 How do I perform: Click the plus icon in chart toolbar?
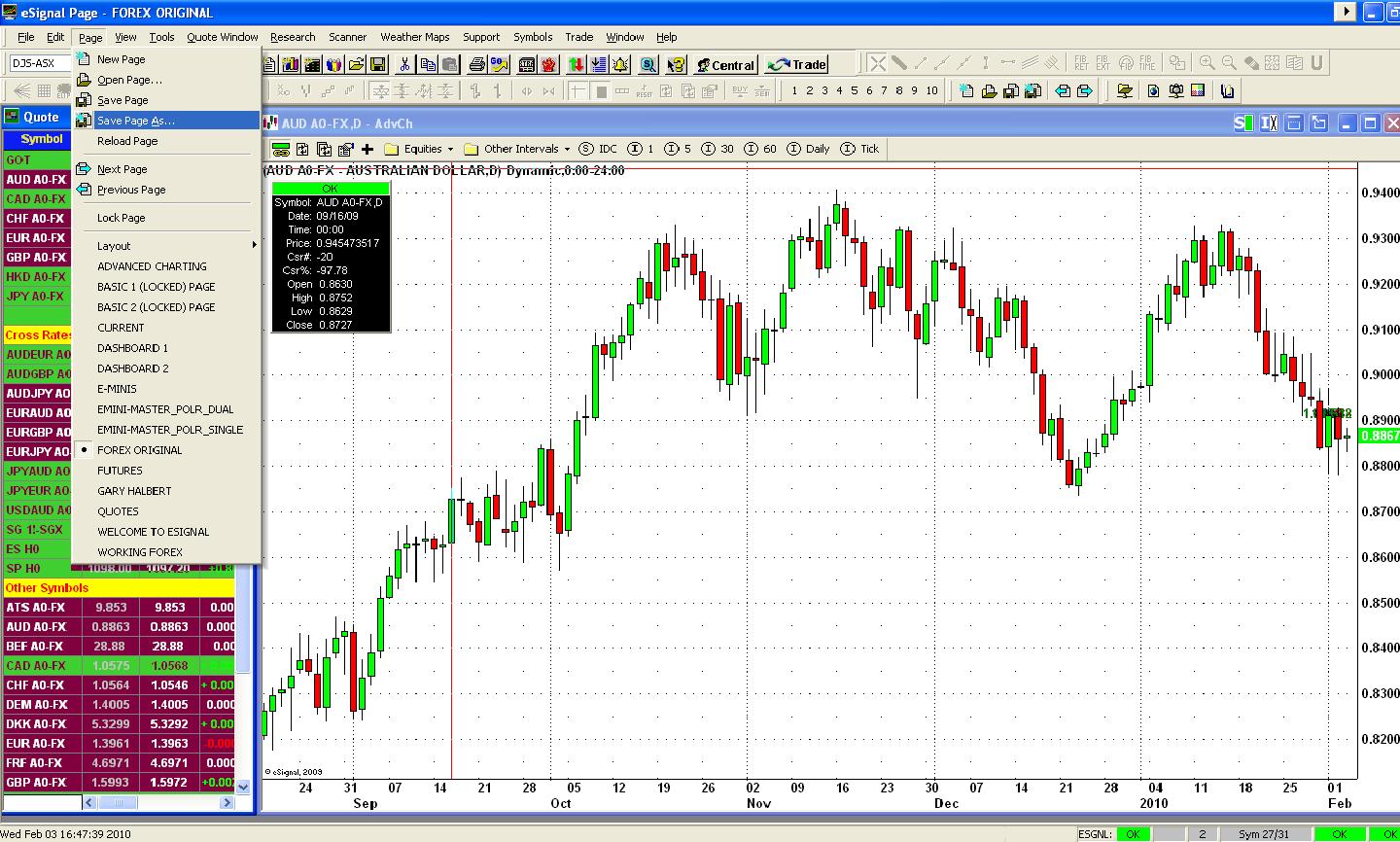pyautogui.click(x=367, y=149)
